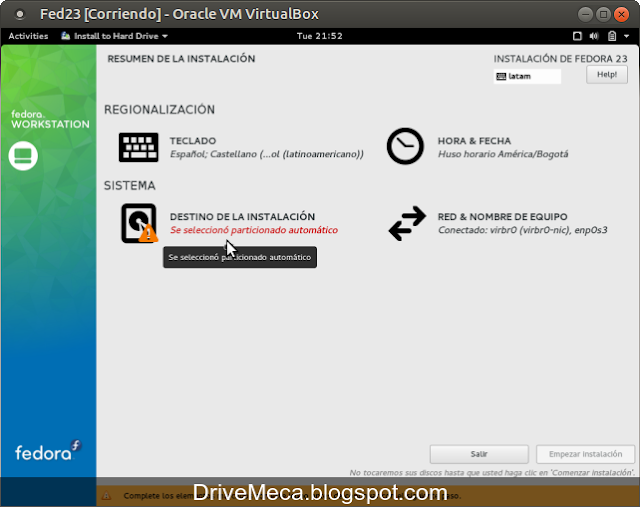Click the 'RESUMEN DE LA INSTALACIÓN' heading

[181, 59]
